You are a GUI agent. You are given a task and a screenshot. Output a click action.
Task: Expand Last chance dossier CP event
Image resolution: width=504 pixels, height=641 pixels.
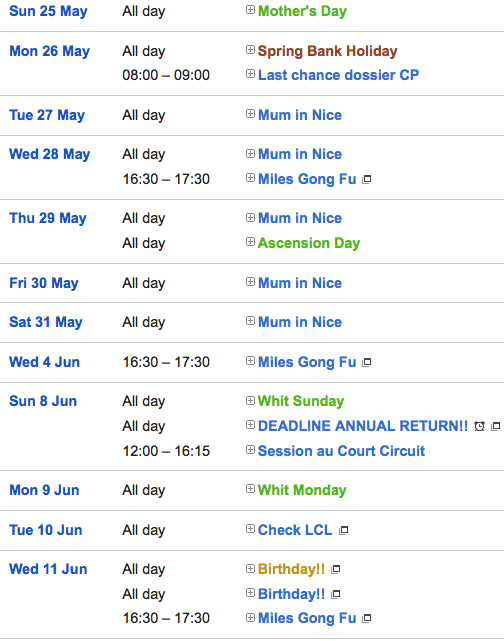point(250,74)
